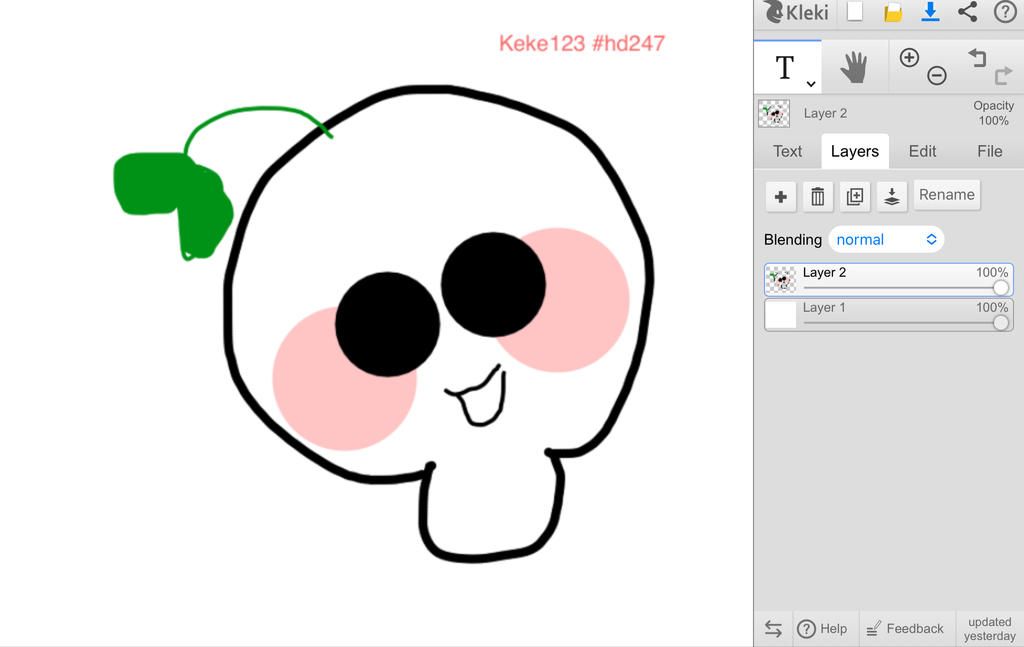This screenshot has height=647, width=1024.
Task: Select the Hand pan tool
Action: (854, 67)
